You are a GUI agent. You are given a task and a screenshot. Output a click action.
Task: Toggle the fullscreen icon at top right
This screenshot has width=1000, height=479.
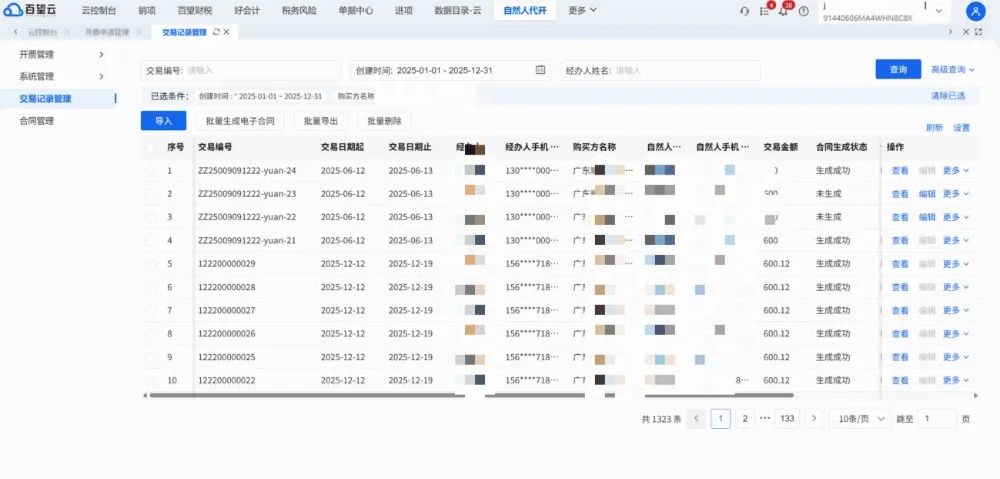click(x=979, y=31)
